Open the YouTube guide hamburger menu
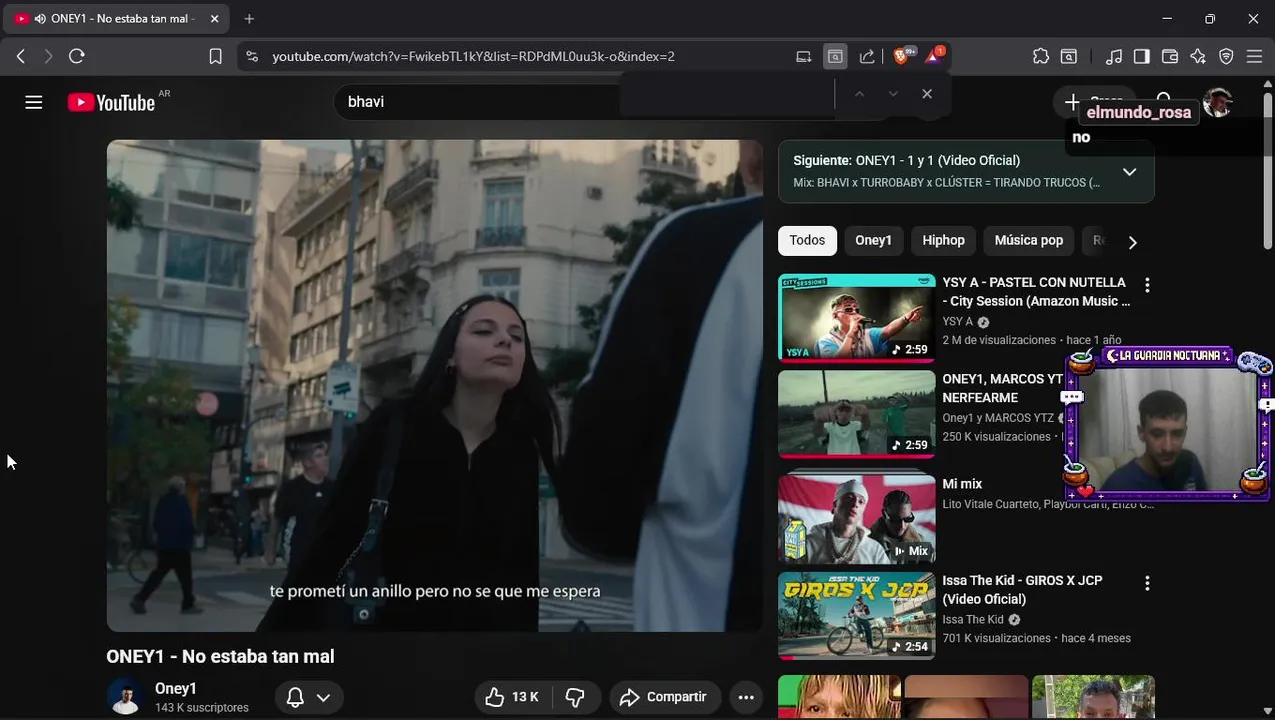Image resolution: width=1275 pixels, height=720 pixels. click(x=34, y=102)
